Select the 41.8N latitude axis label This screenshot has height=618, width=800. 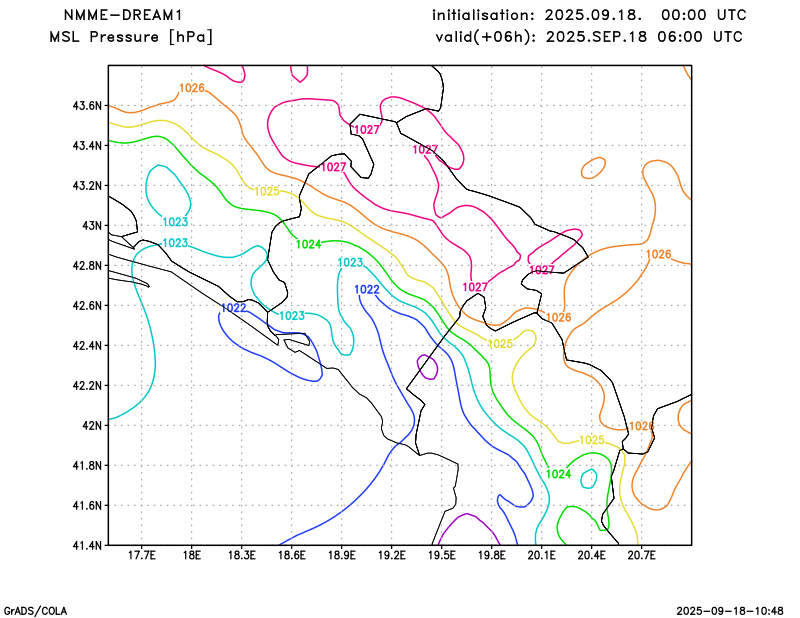pyautogui.click(x=87, y=465)
